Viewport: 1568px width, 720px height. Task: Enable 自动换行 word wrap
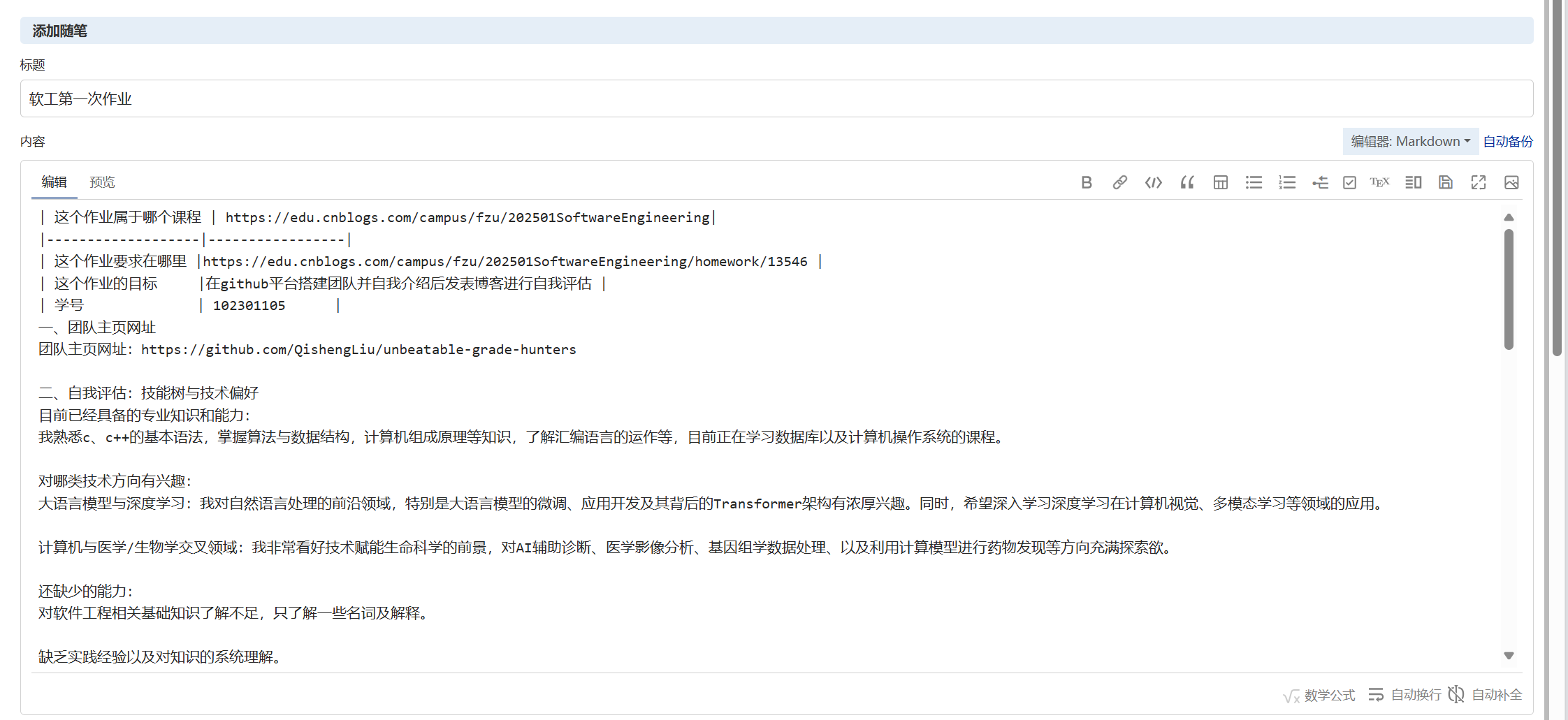pyautogui.click(x=1404, y=694)
